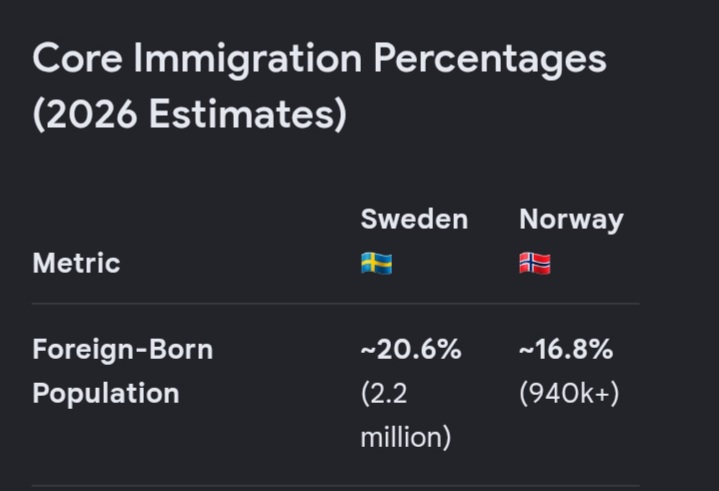Image resolution: width=719 pixels, height=491 pixels.
Task: Click the (2.2 figure under Sweden
Action: [384, 394]
